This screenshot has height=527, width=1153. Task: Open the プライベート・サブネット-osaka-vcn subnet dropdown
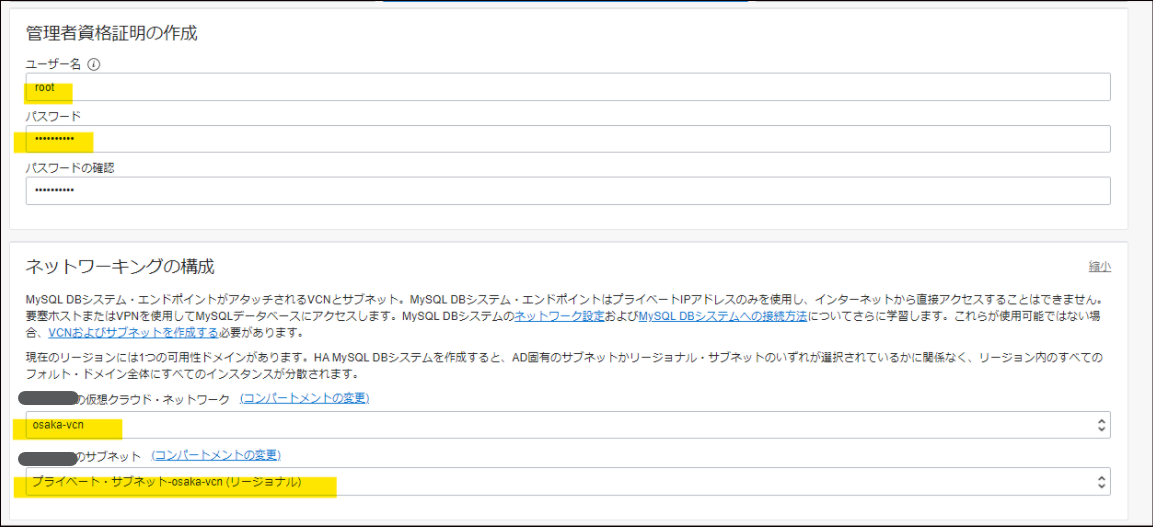568,482
